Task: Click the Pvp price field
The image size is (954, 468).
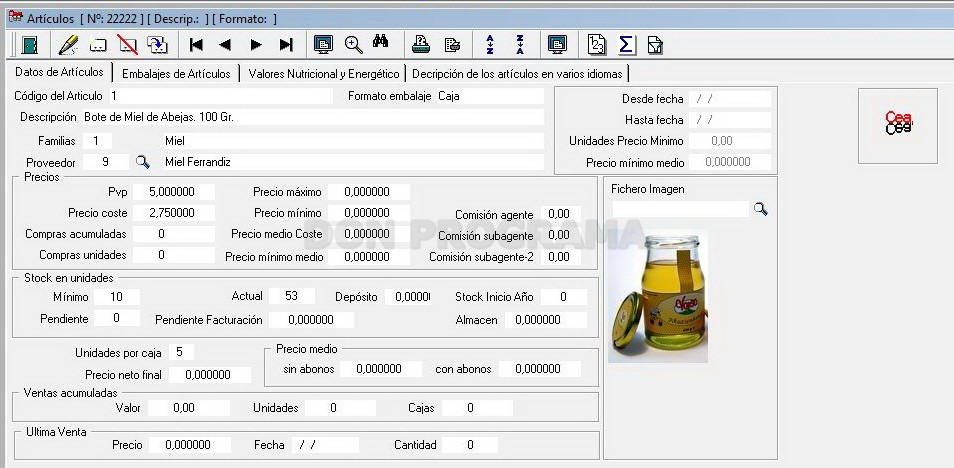Action: pos(173,192)
